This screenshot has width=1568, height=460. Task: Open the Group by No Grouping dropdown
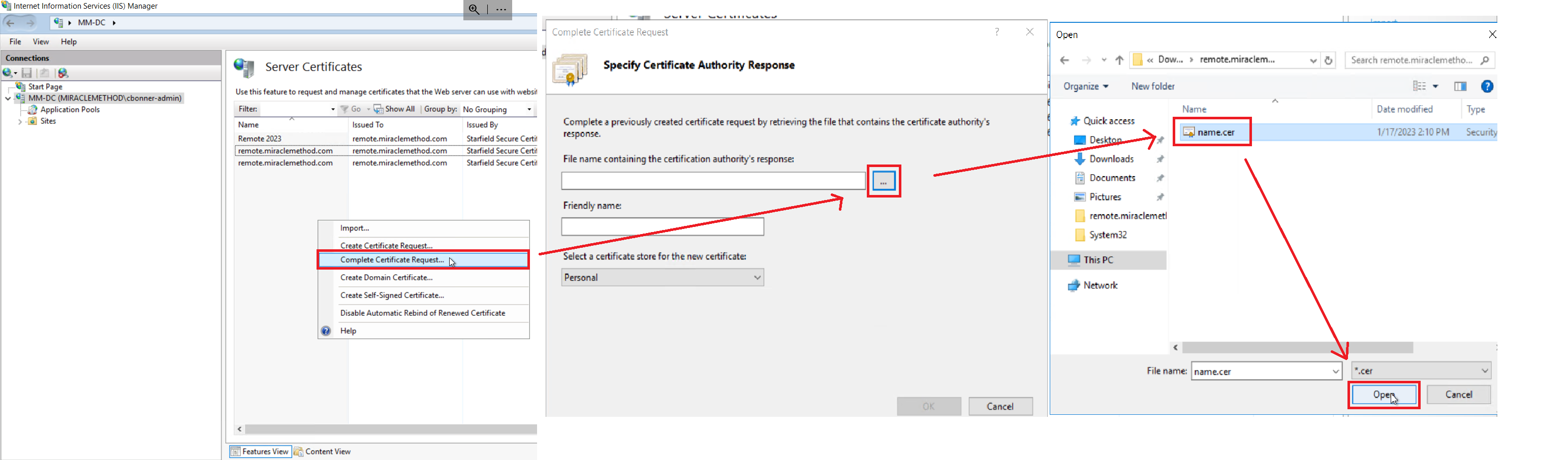[x=497, y=110]
